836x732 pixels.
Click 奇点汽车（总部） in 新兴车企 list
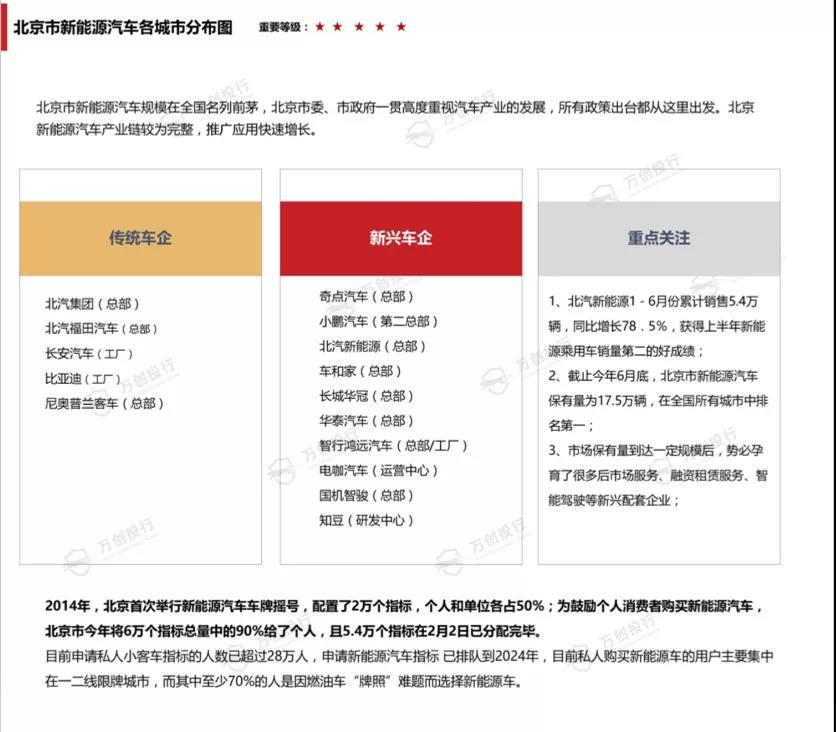[x=366, y=297]
